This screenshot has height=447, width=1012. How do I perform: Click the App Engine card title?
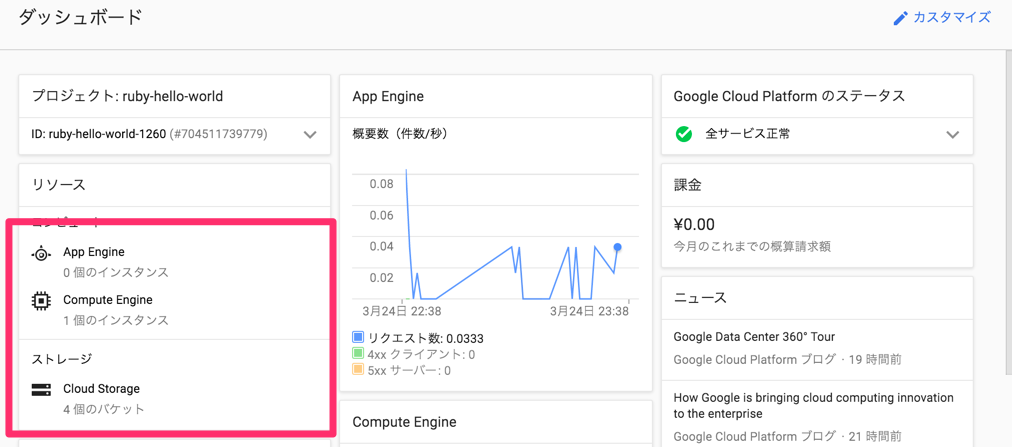388,97
